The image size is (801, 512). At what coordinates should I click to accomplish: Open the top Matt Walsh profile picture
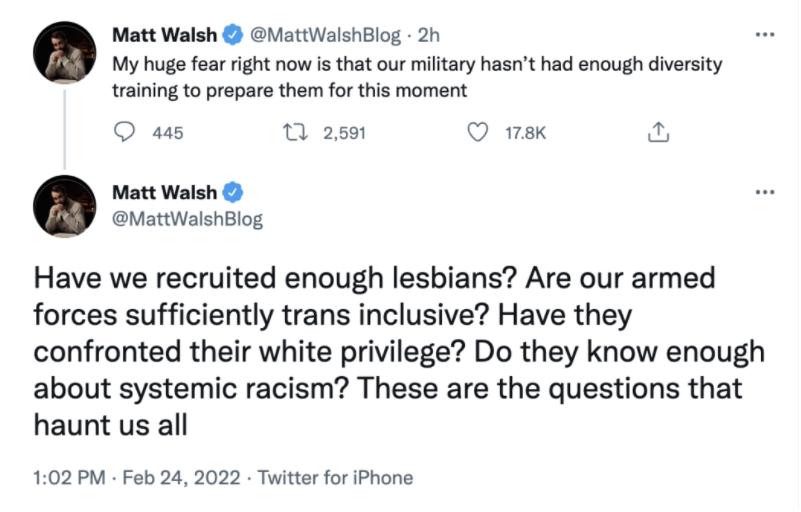point(64,52)
